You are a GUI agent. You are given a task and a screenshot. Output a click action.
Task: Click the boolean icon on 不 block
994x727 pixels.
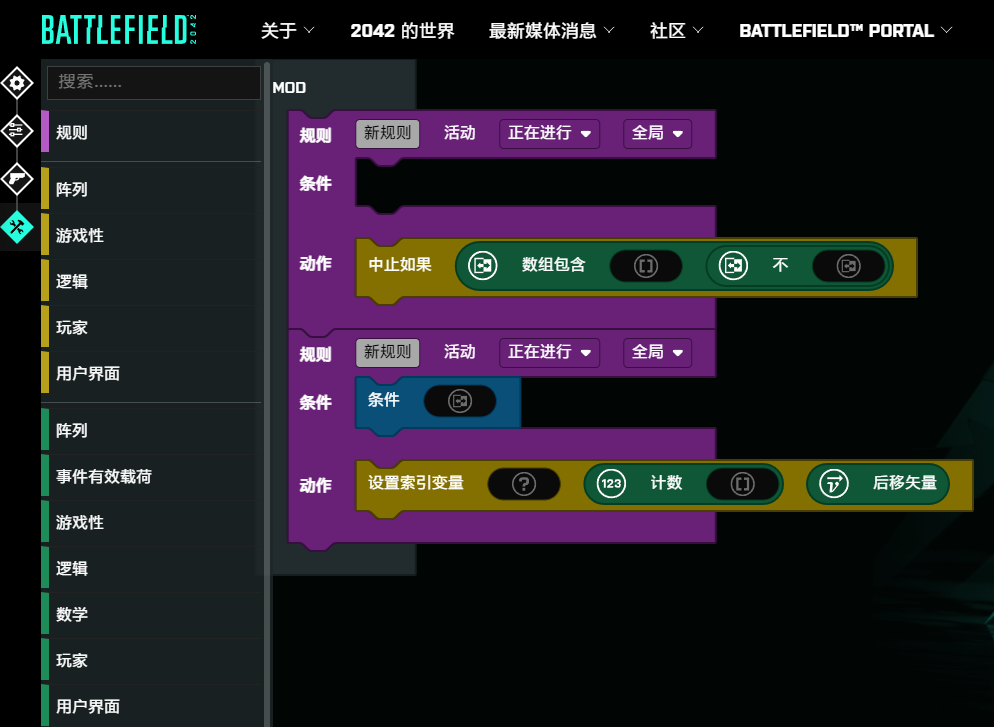coord(734,266)
